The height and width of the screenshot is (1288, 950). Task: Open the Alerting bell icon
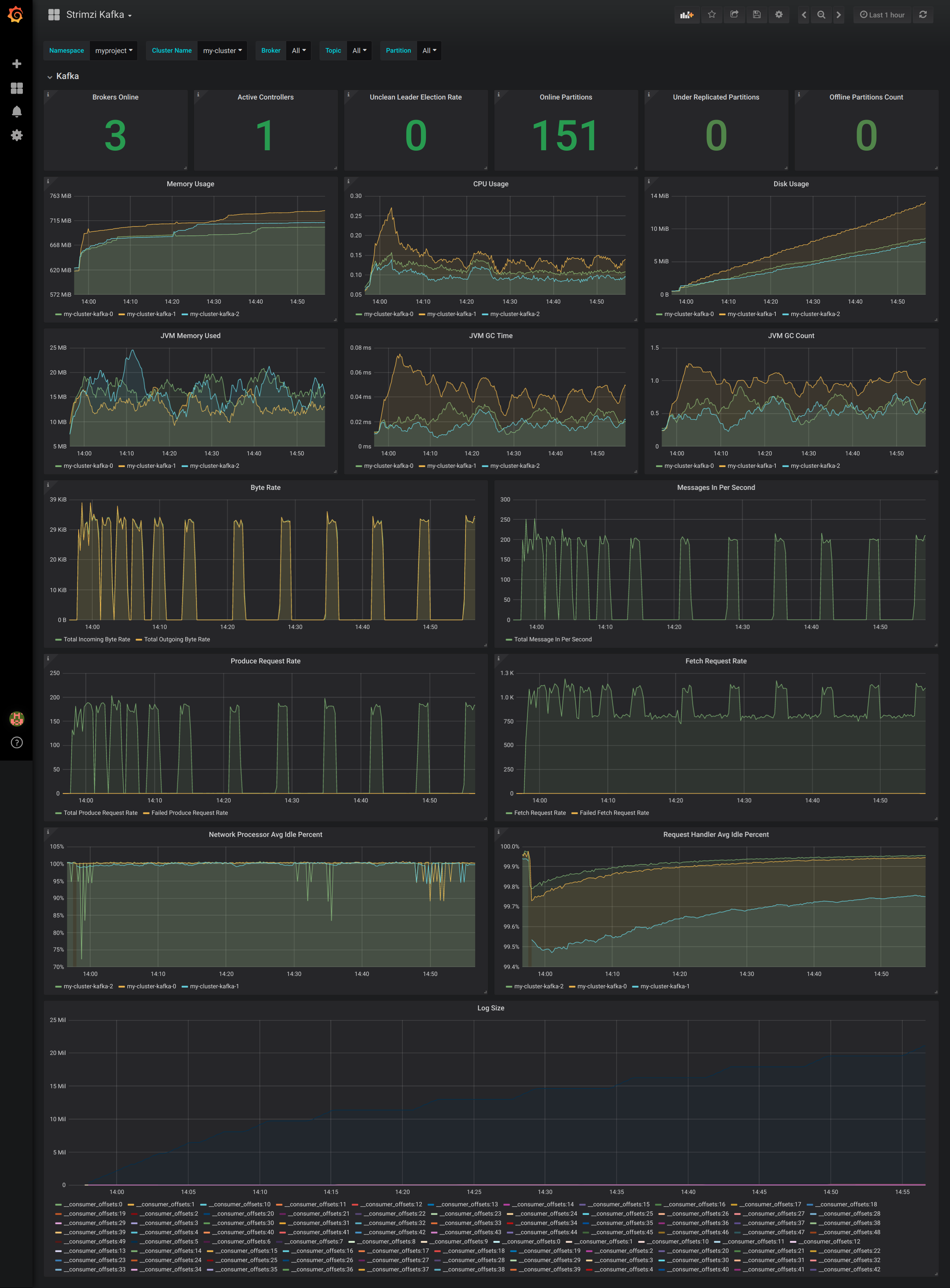point(17,111)
